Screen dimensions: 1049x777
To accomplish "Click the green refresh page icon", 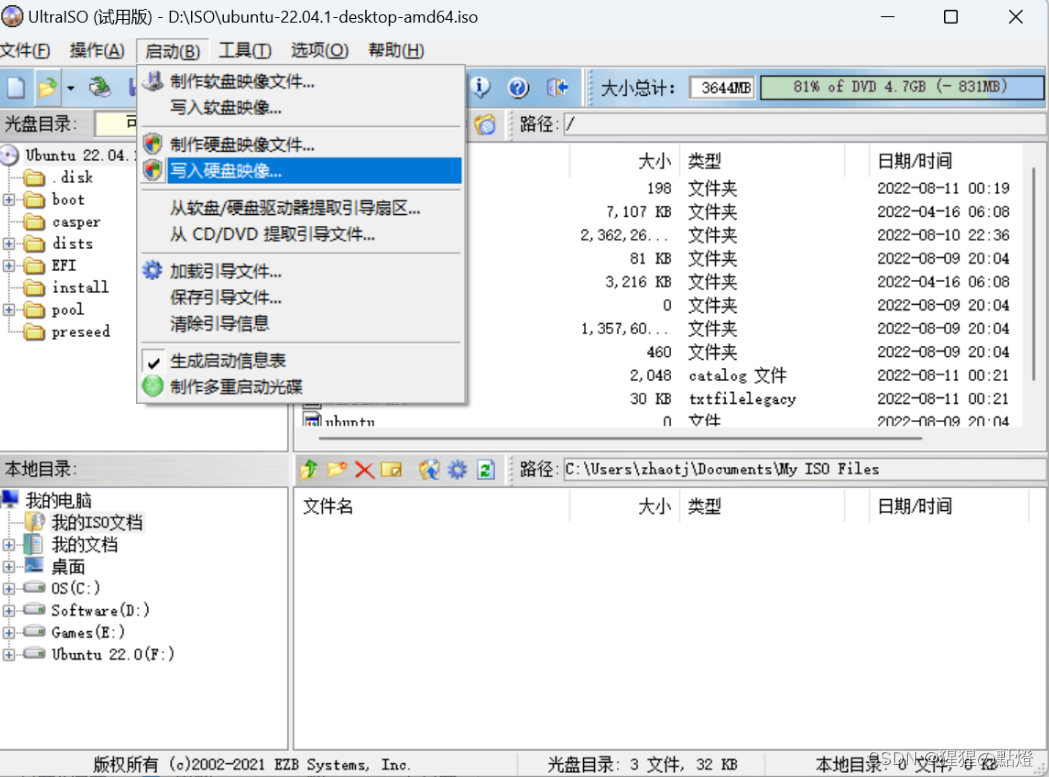I will click(486, 469).
